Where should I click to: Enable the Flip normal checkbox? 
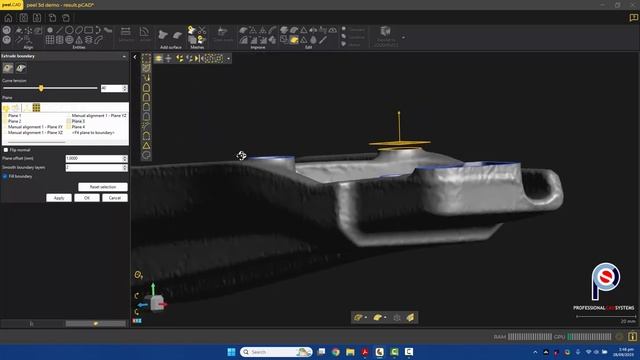point(6,150)
